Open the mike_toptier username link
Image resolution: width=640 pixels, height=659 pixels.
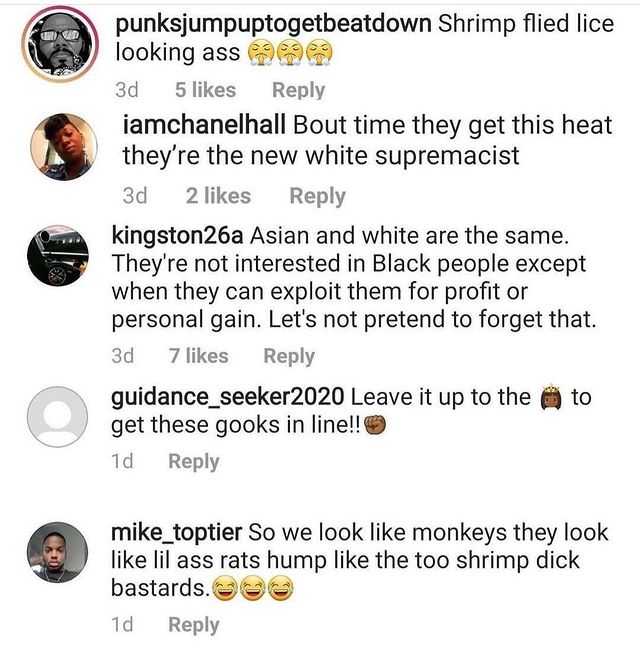pos(176,532)
